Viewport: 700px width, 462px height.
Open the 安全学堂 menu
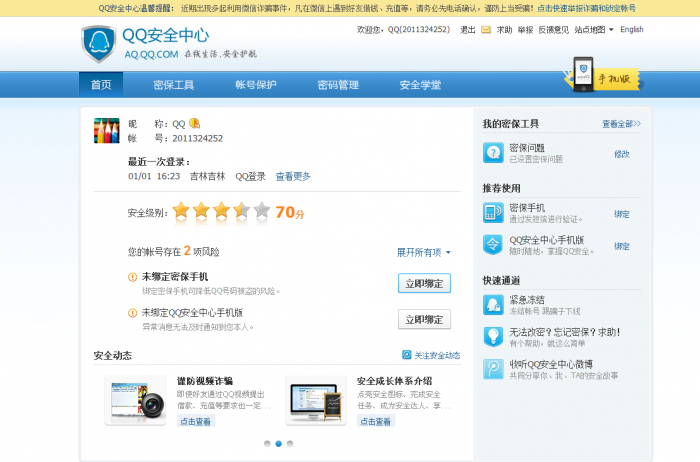(420, 85)
